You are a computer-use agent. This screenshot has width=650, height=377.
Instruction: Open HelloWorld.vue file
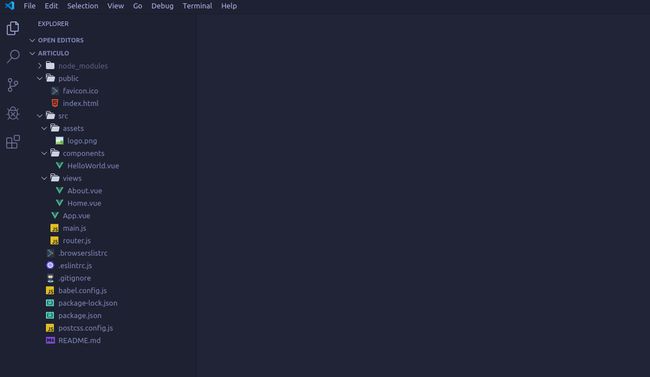(93, 165)
